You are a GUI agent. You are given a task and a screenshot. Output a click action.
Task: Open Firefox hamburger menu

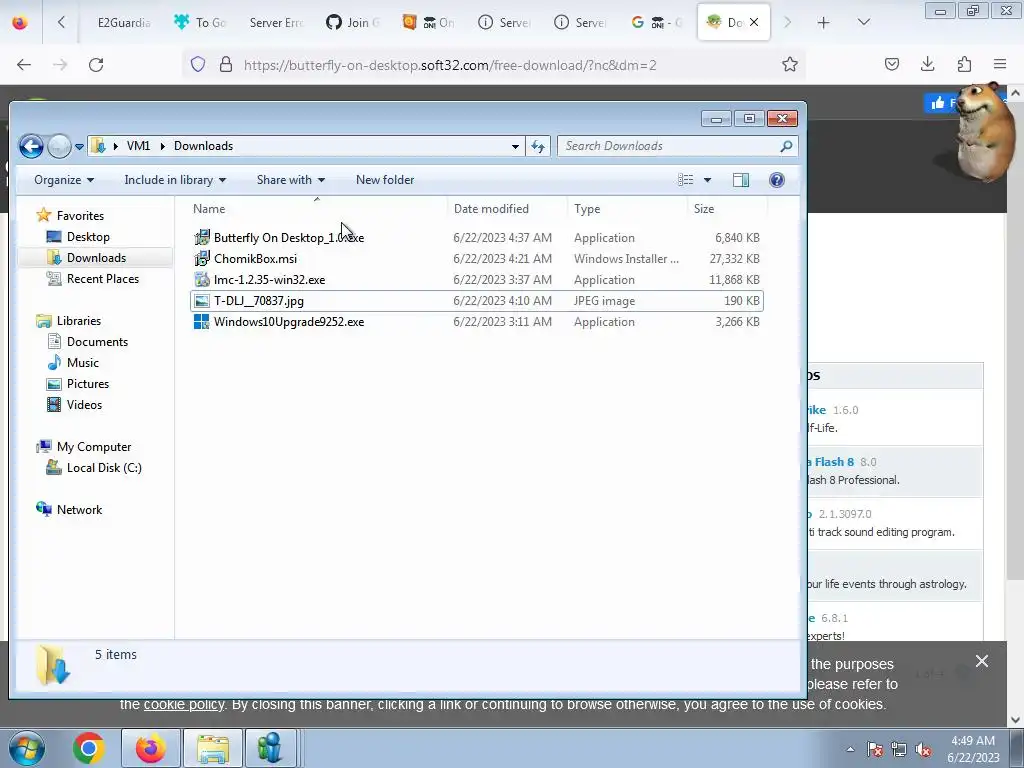pyautogui.click(x=1000, y=64)
